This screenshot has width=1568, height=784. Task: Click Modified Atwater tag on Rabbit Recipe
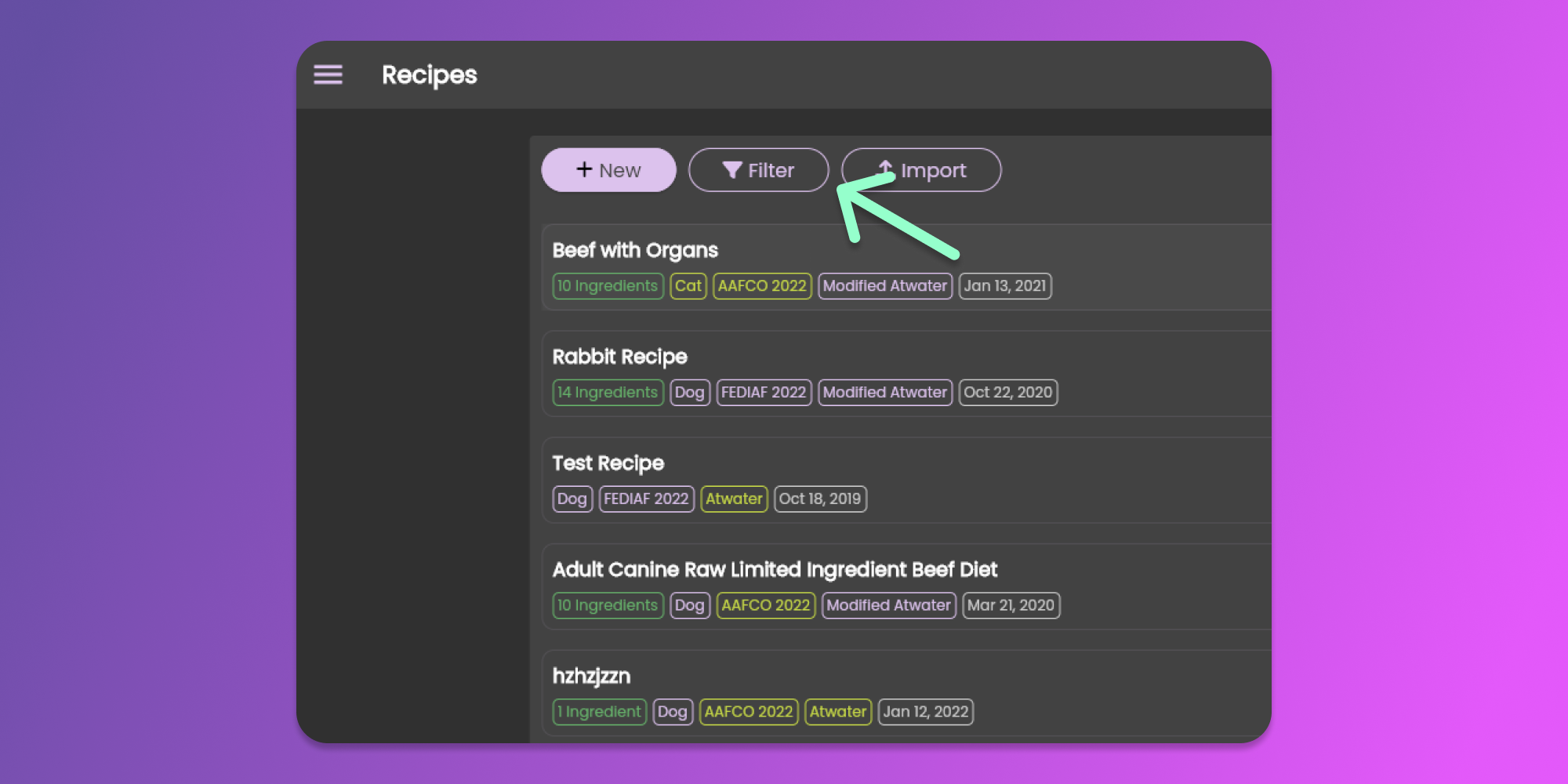point(884,393)
